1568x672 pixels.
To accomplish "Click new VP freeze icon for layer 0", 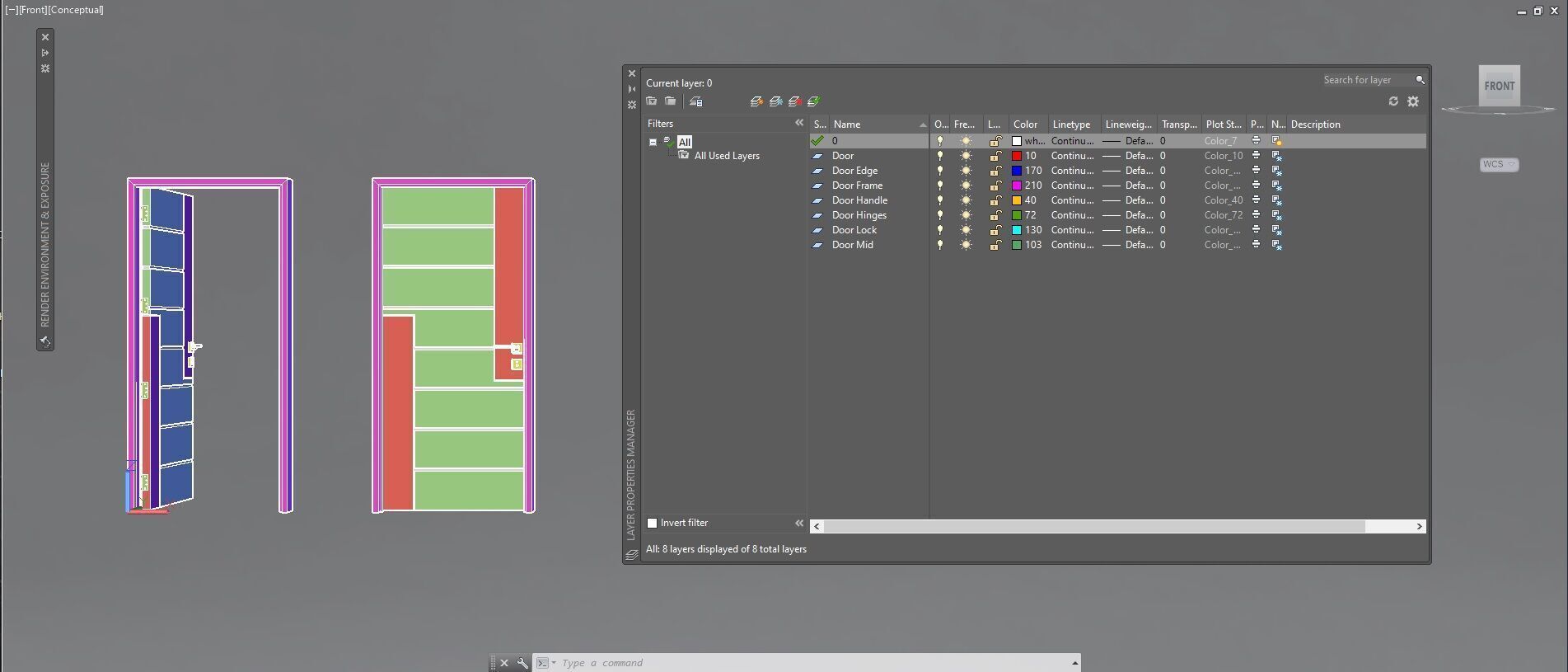I will coord(1276,141).
